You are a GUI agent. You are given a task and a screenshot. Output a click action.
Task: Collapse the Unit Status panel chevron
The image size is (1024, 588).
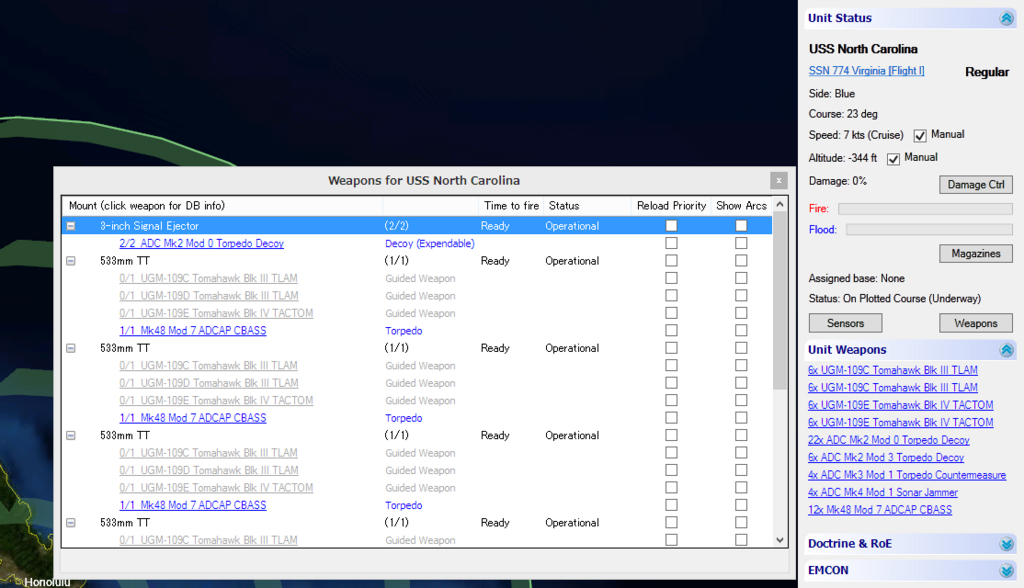[x=1006, y=18]
